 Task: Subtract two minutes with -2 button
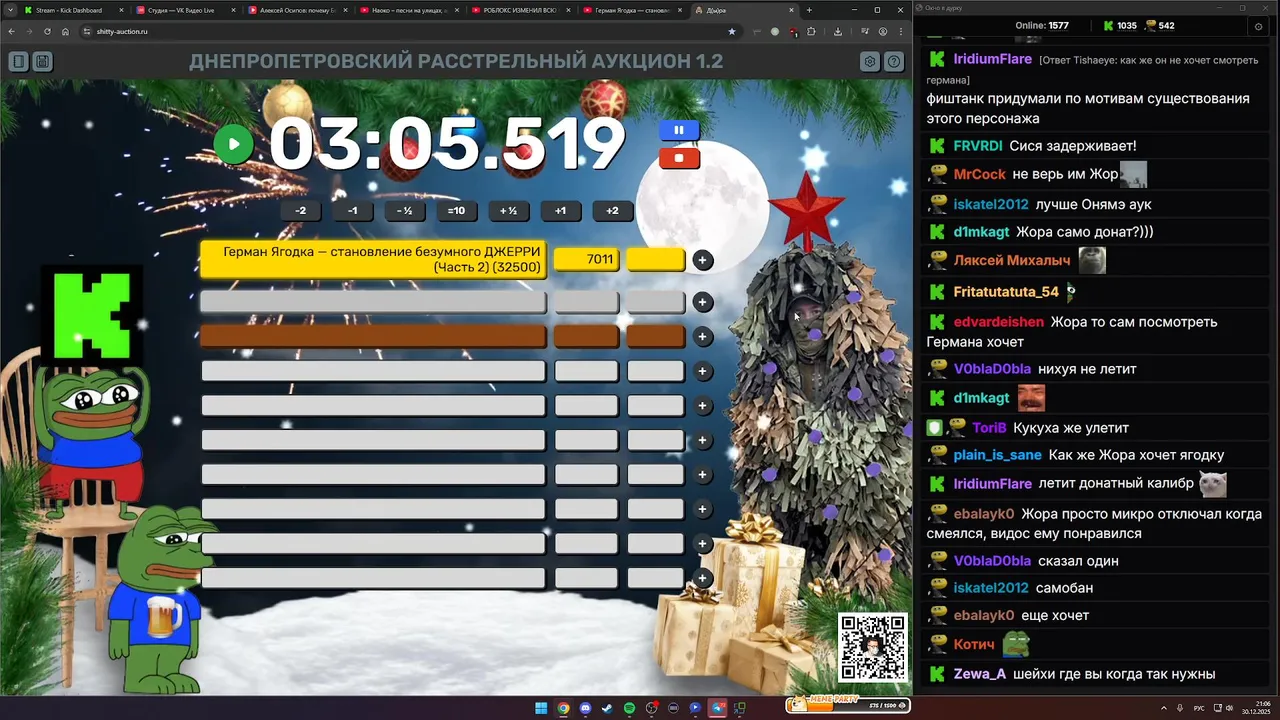click(301, 211)
